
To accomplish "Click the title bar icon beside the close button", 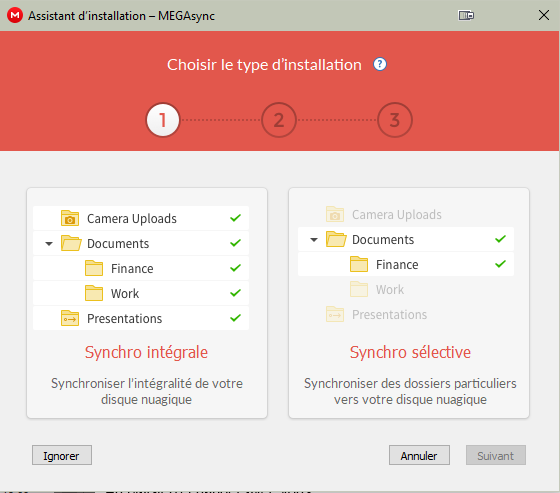I will point(466,15).
